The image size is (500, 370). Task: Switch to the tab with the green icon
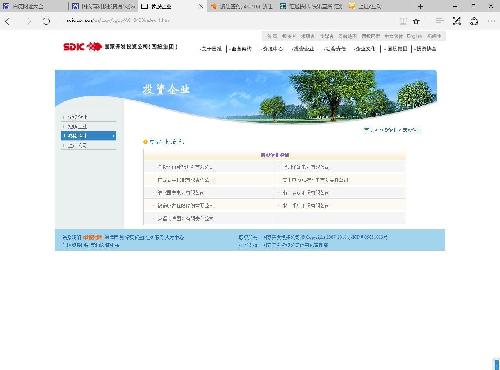tap(311, 6)
